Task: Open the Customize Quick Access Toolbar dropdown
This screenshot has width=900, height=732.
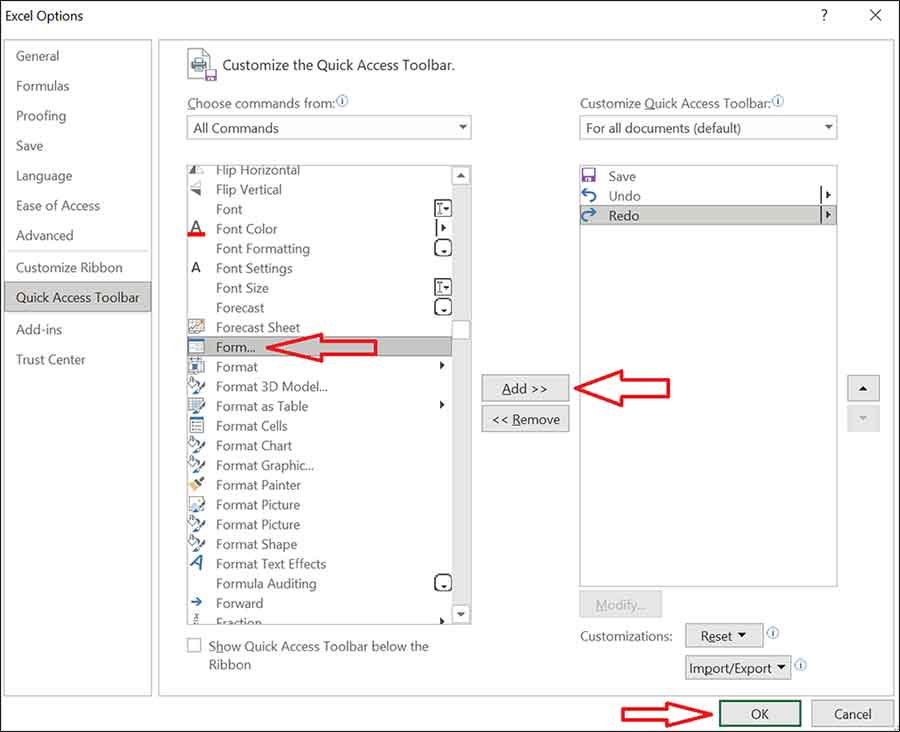Action: pos(706,128)
